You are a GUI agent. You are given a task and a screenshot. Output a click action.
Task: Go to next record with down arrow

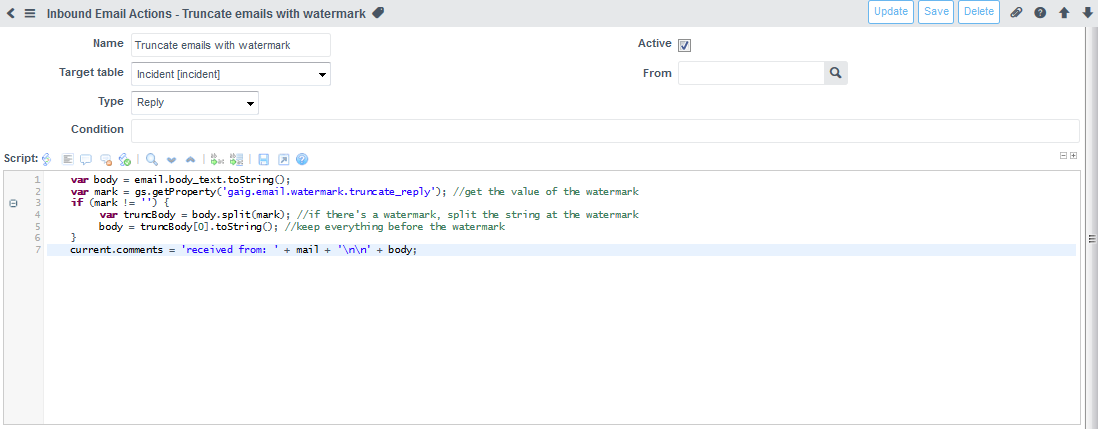pos(1086,13)
